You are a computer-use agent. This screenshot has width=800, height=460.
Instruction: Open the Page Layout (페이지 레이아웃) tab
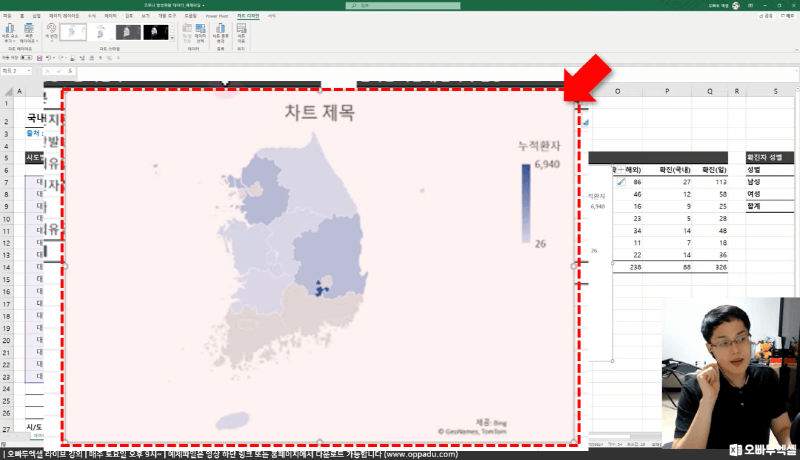(x=64, y=16)
